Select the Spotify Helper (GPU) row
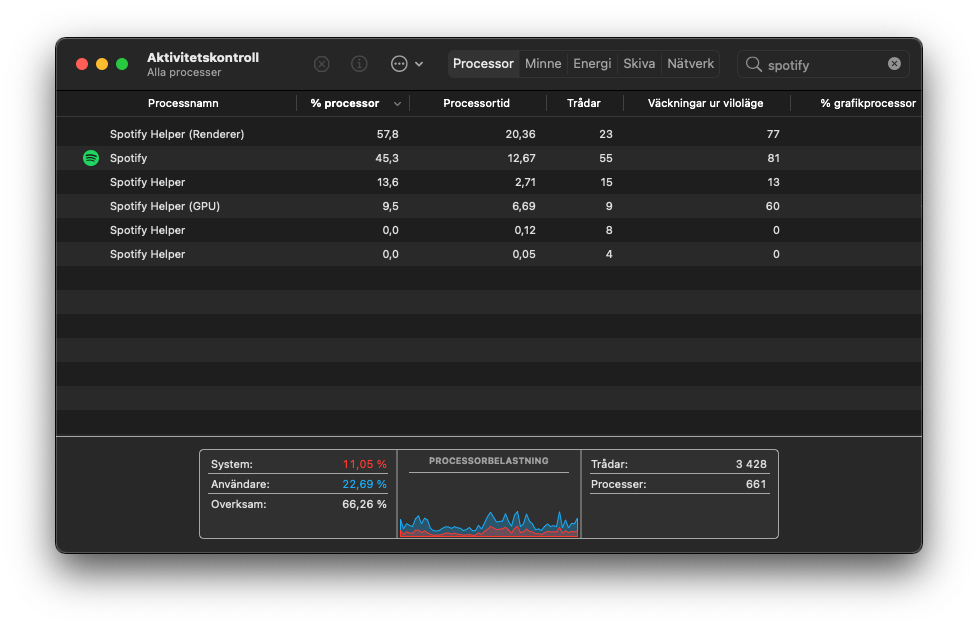 click(x=489, y=206)
